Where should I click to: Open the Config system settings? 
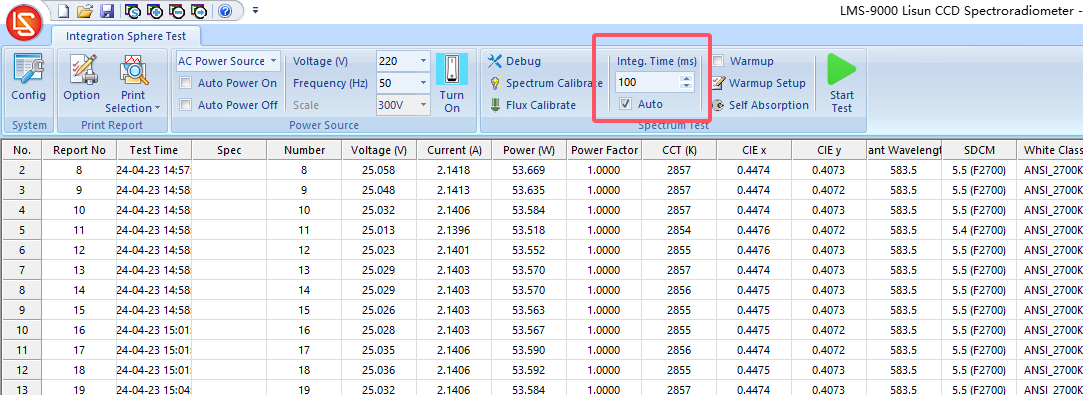tap(28, 77)
